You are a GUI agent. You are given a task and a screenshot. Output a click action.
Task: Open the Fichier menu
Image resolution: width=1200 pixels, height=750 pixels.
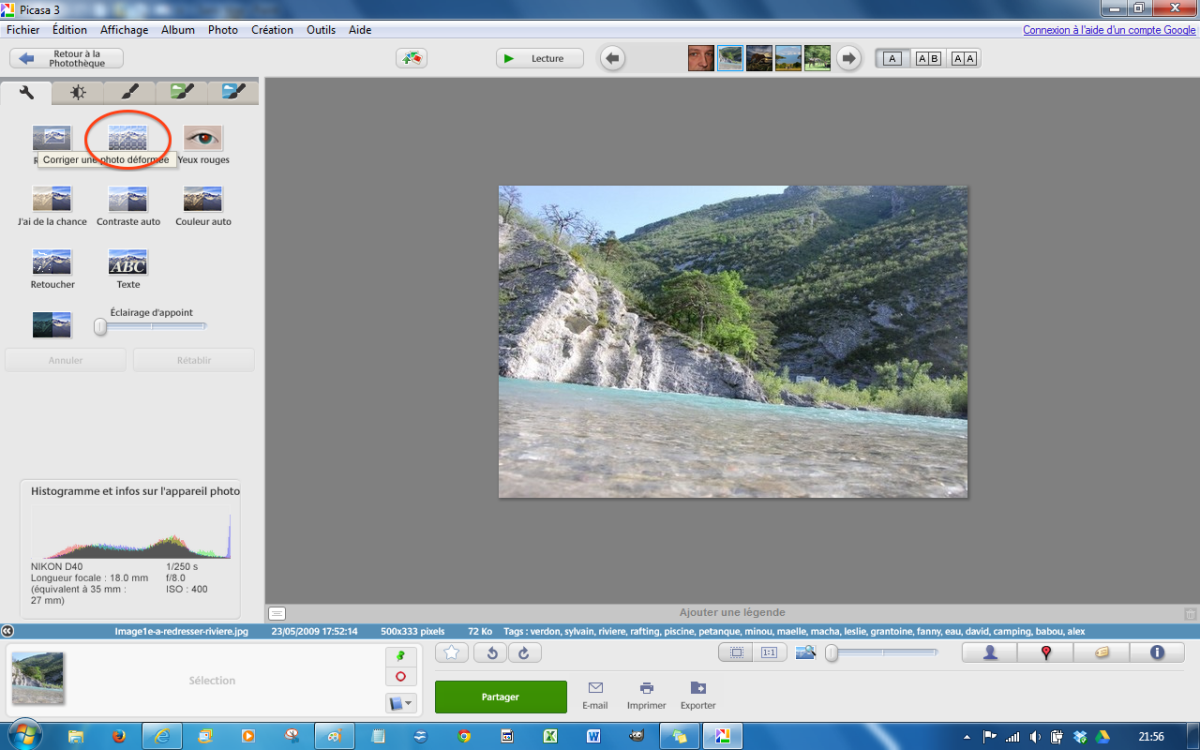tap(23, 30)
